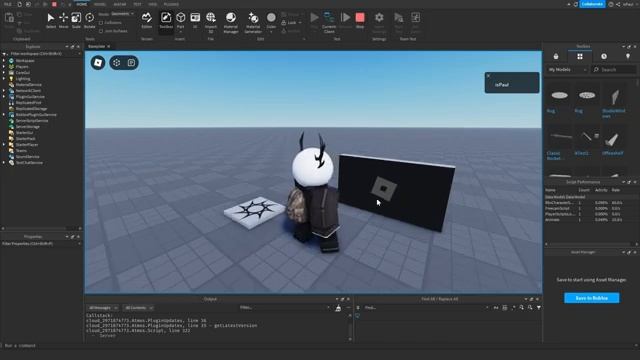
Task: Switch to the AVATAR ribbon tab
Action: pyautogui.click(x=120, y=4)
